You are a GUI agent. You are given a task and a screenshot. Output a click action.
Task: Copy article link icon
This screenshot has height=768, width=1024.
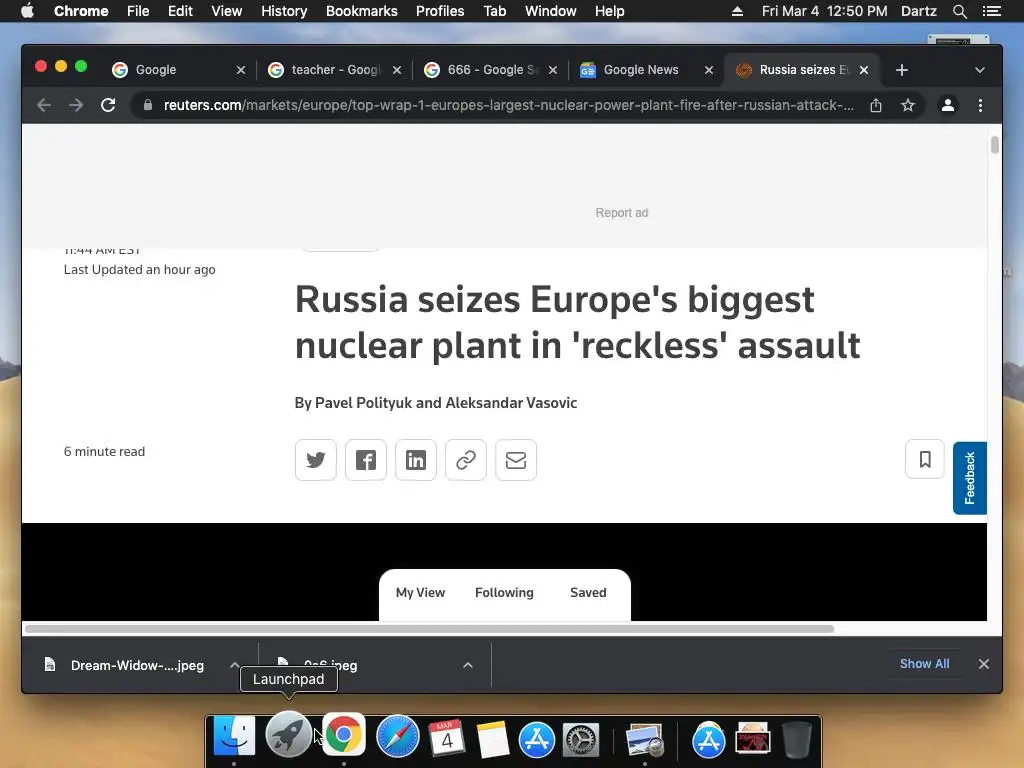(x=466, y=460)
